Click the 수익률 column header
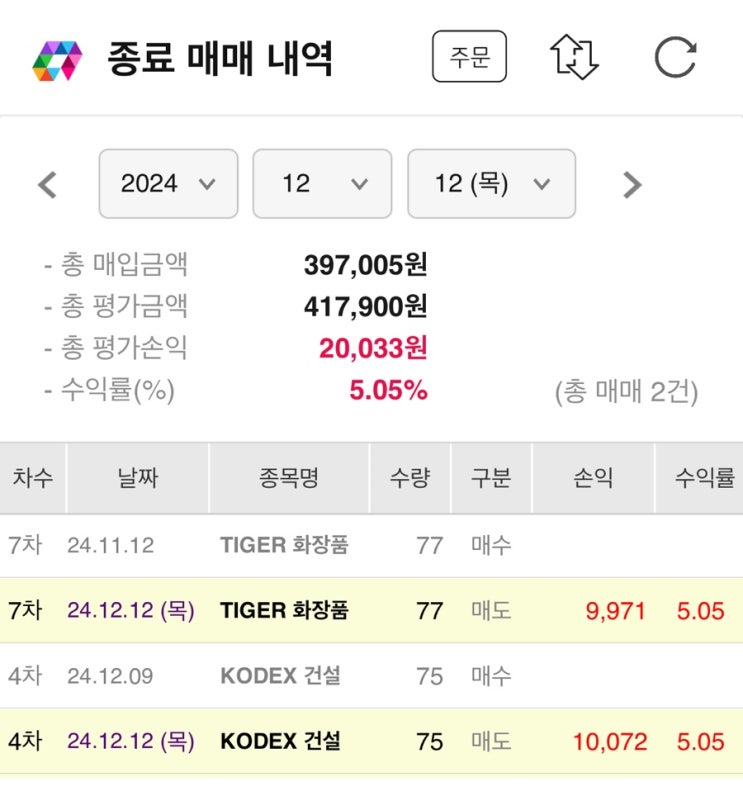Image resolution: width=743 pixels, height=796 pixels. [702, 478]
